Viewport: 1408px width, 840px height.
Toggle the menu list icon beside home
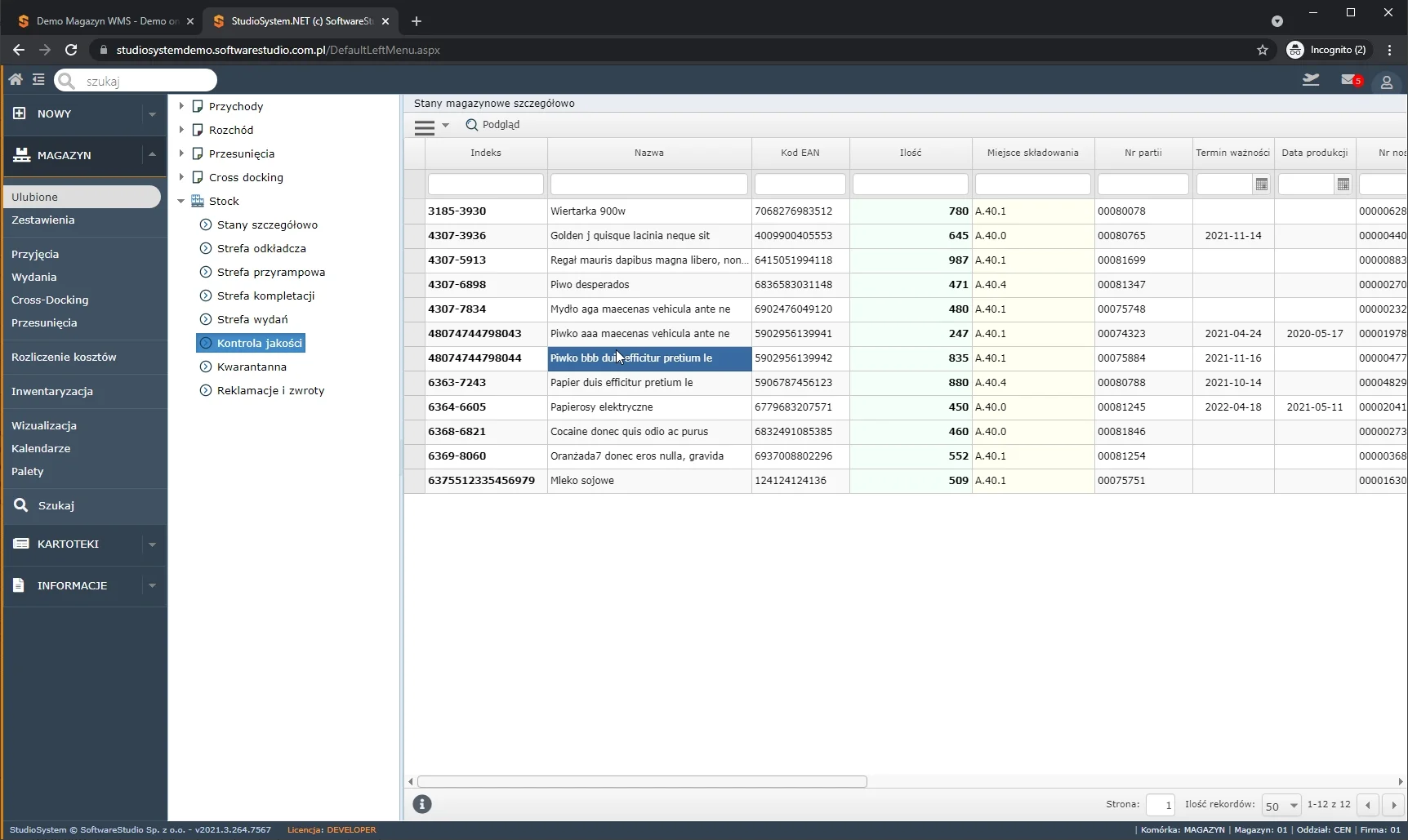(38, 79)
